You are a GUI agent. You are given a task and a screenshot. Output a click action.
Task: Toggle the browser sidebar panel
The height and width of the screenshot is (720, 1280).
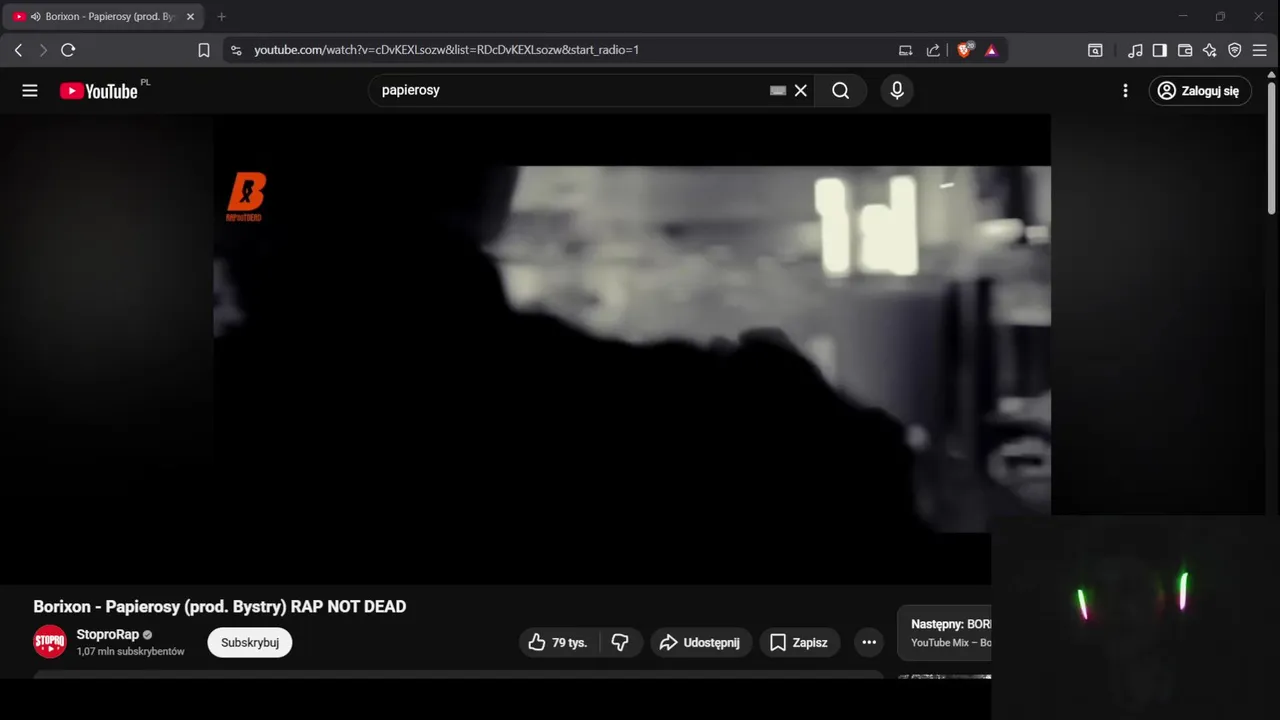click(x=1160, y=50)
